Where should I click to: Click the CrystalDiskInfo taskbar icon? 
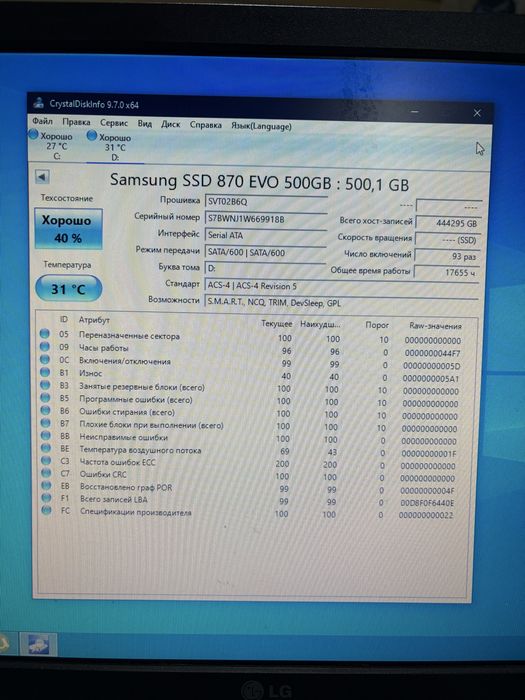(x=38, y=644)
